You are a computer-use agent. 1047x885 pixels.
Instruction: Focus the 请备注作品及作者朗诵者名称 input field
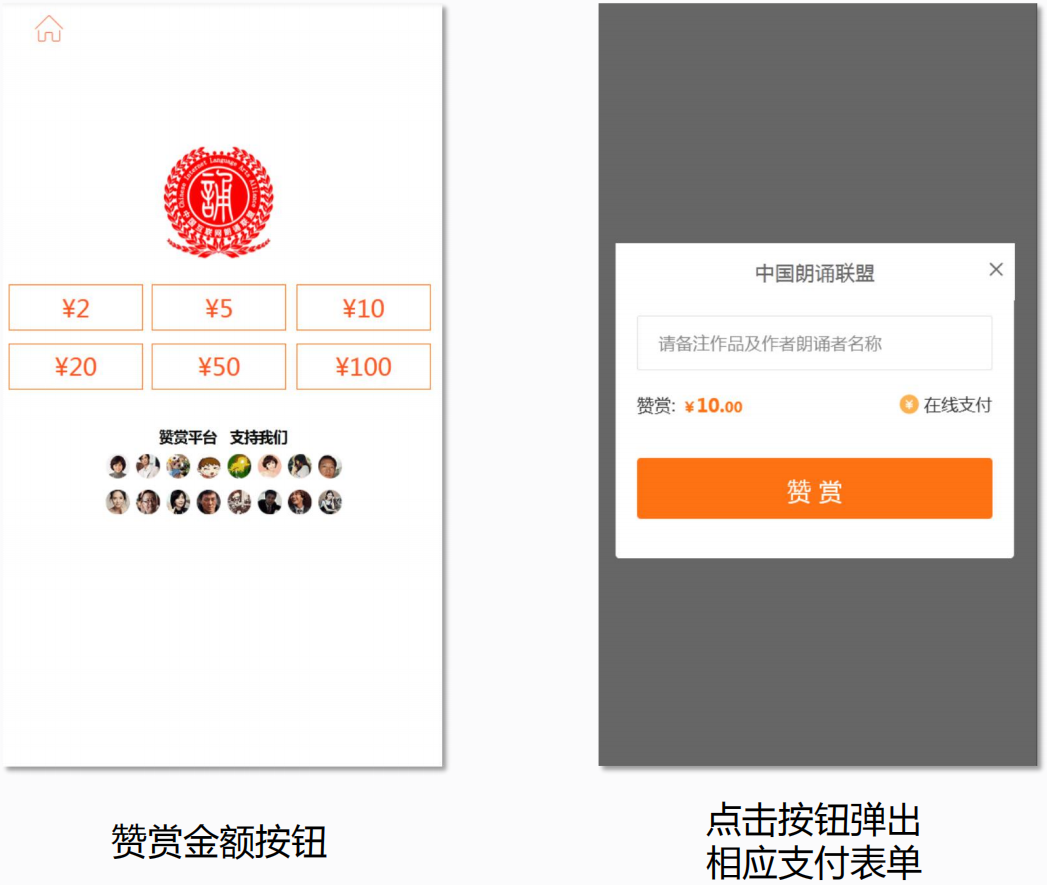814,344
